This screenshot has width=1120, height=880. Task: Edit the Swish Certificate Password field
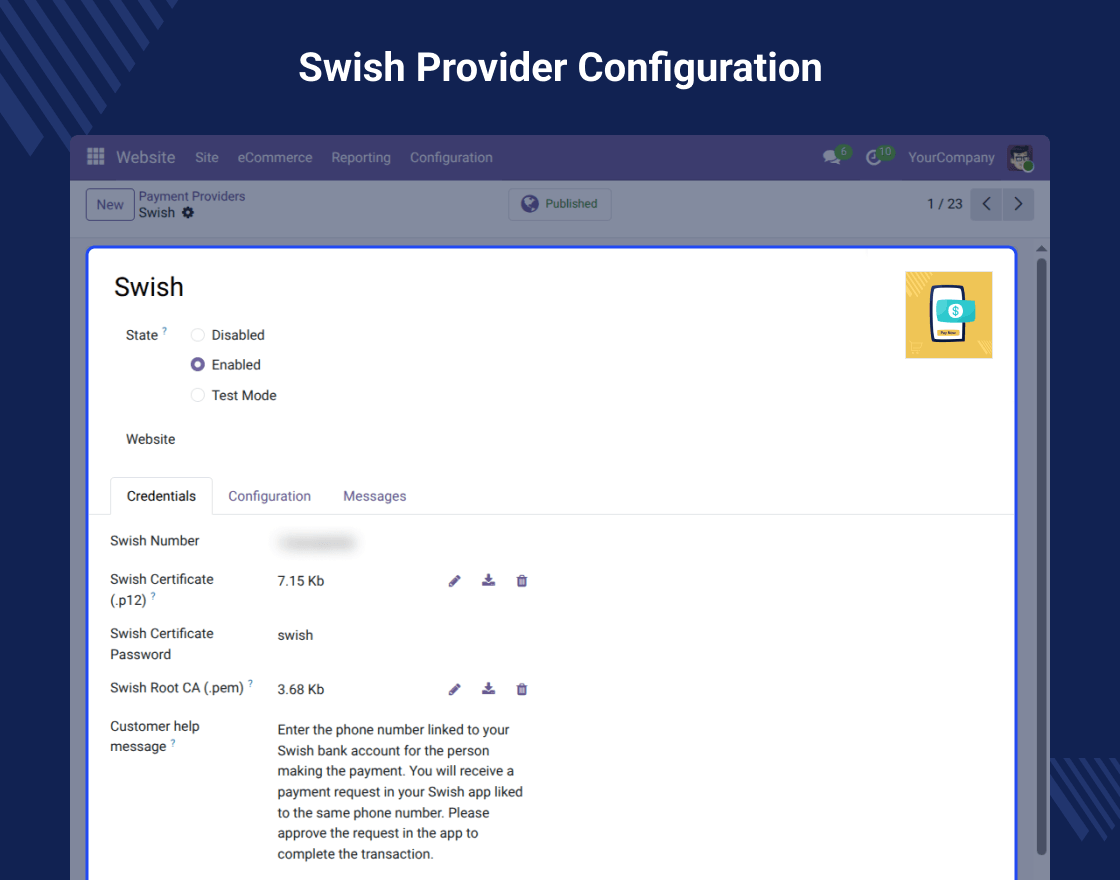(x=295, y=635)
